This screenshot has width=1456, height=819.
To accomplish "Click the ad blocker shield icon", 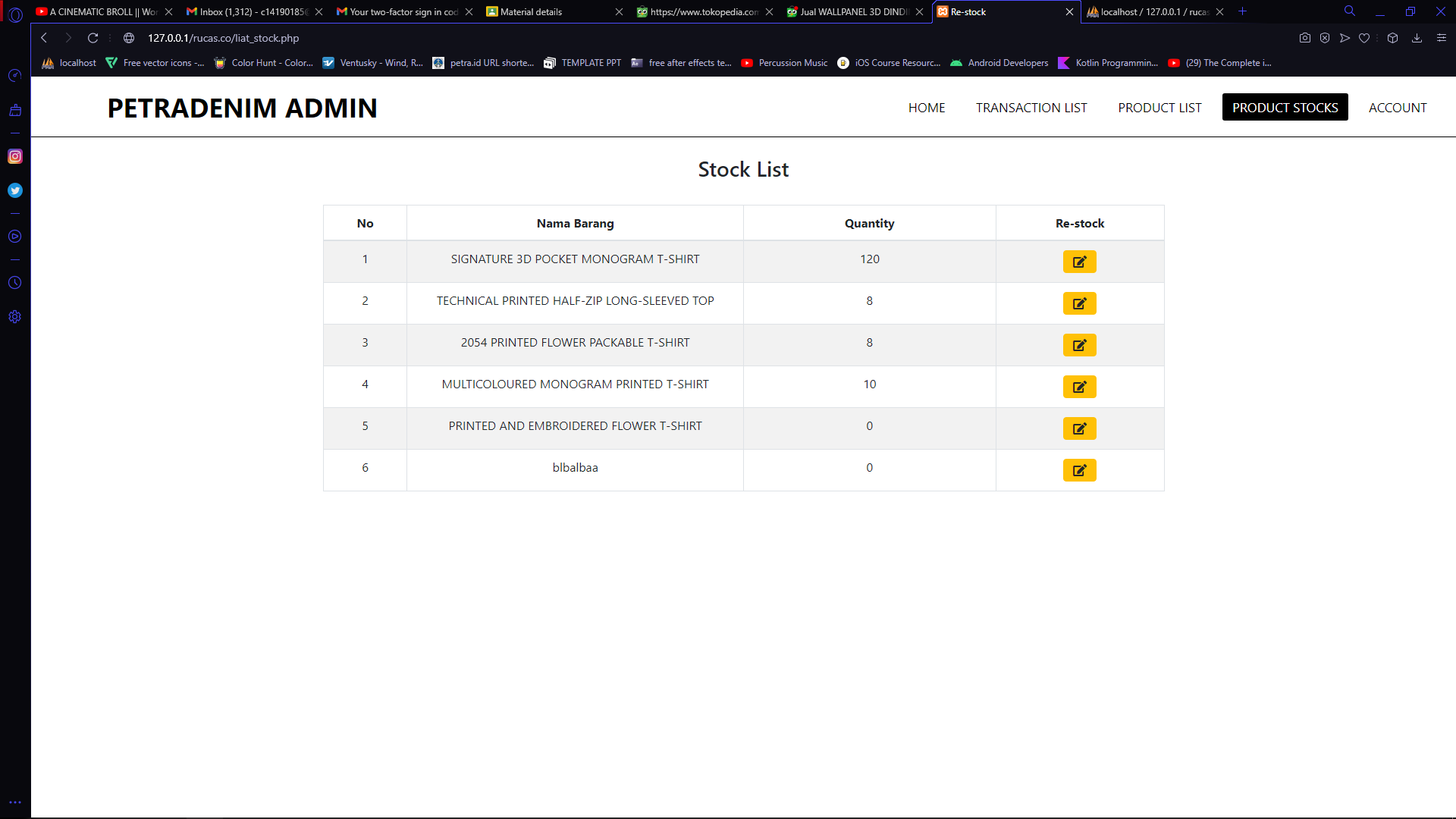I will tap(1324, 37).
